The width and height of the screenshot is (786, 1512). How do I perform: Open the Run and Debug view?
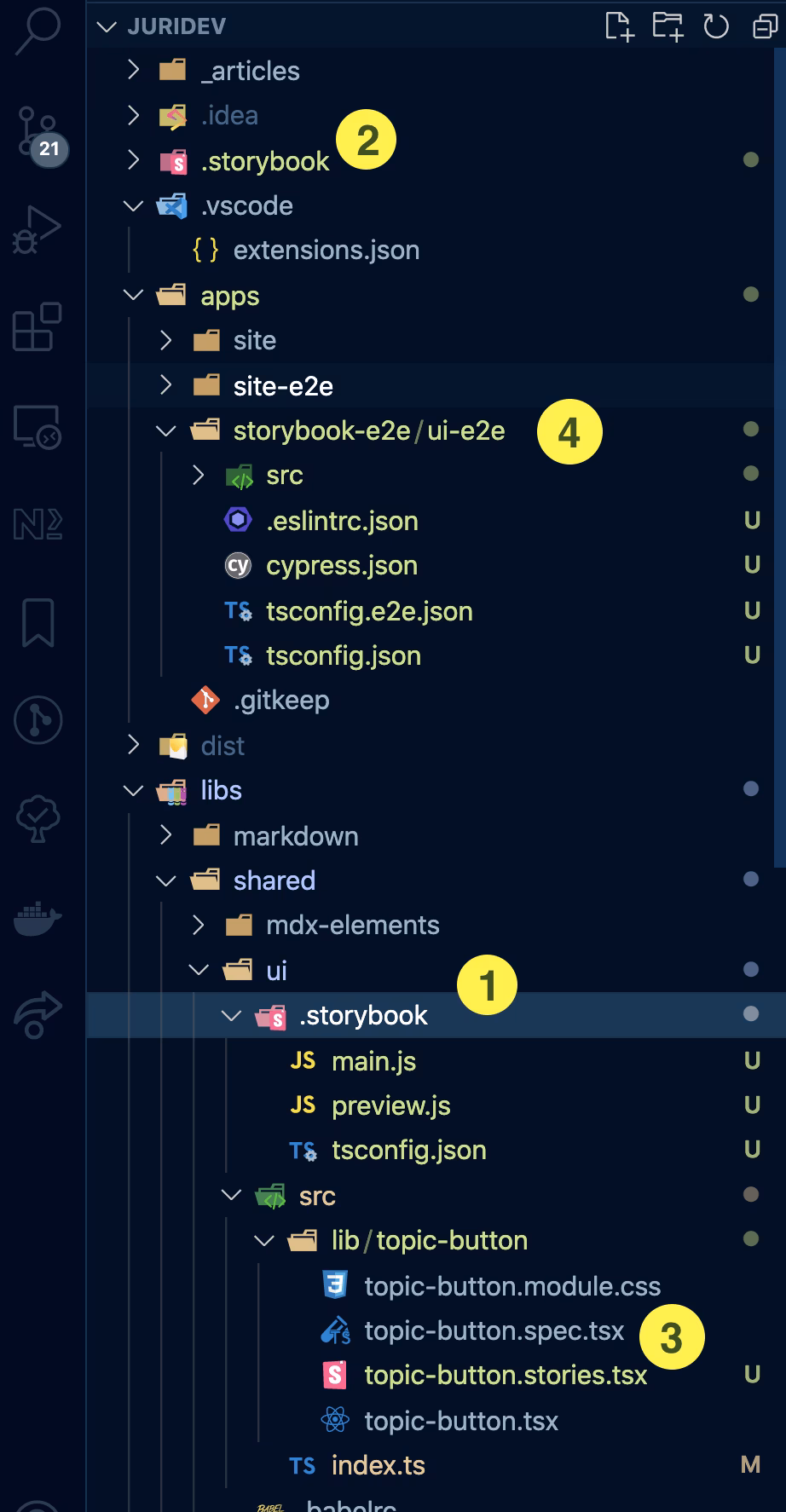point(37,230)
